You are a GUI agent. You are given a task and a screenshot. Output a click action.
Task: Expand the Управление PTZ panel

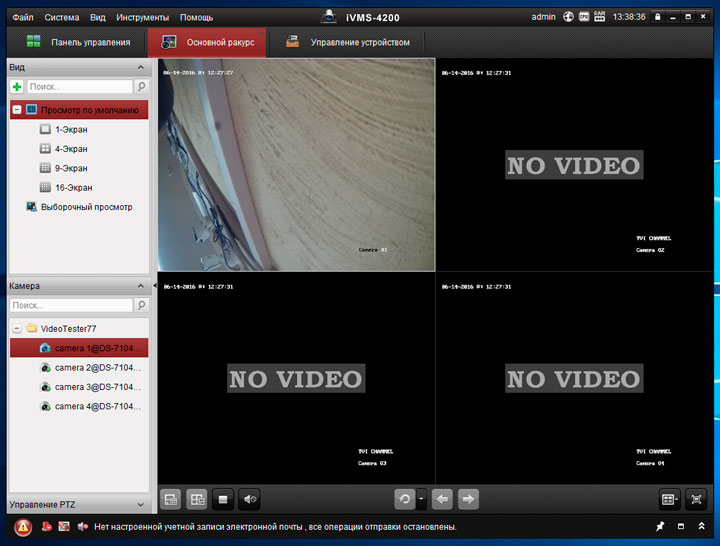point(139,504)
